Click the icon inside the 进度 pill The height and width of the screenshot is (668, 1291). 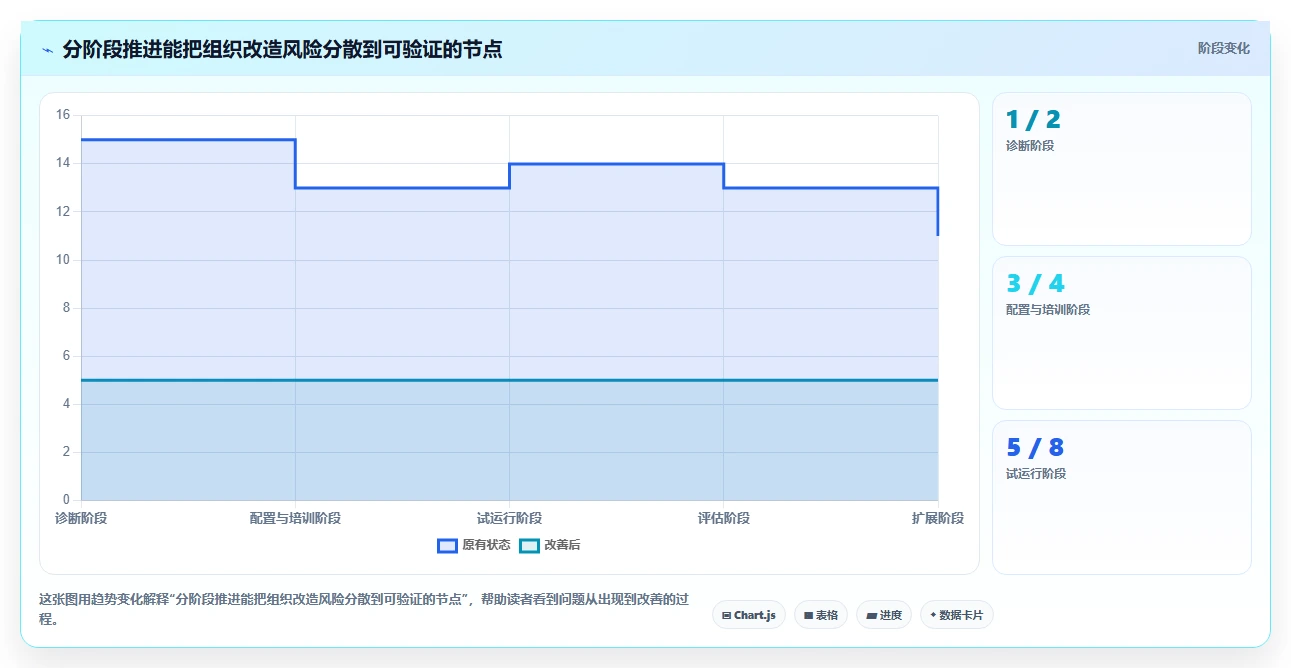pyautogui.click(x=872, y=616)
